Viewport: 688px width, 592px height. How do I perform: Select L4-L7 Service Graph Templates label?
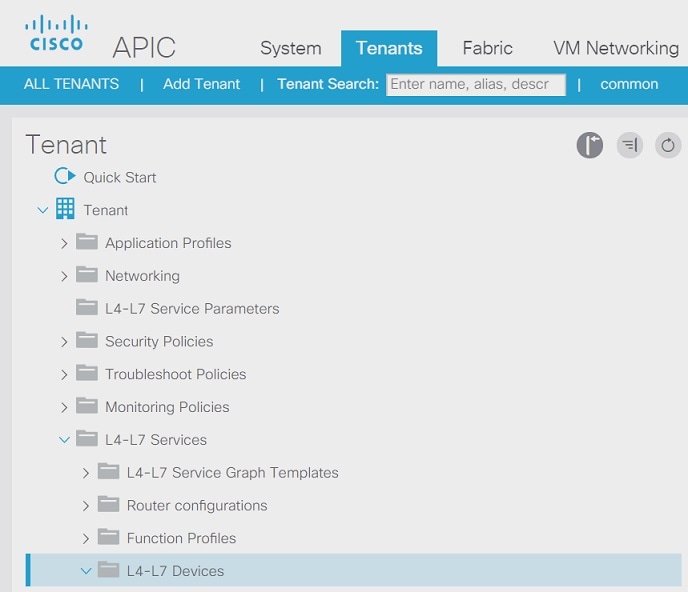tap(233, 473)
